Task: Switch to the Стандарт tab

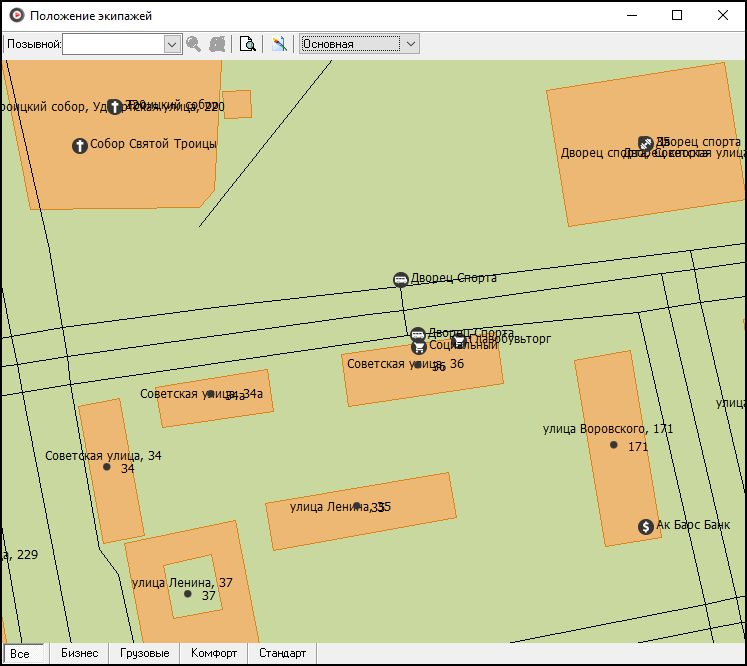Action: 282,653
